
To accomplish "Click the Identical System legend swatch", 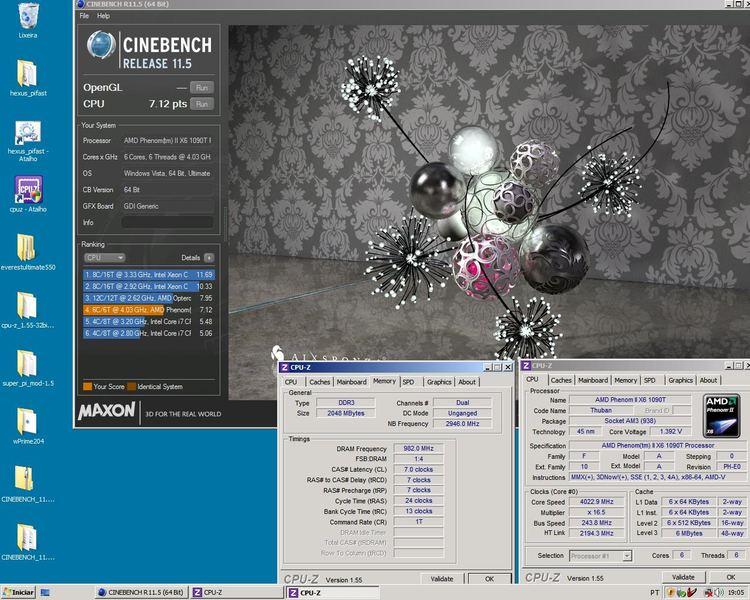I will (x=131, y=387).
